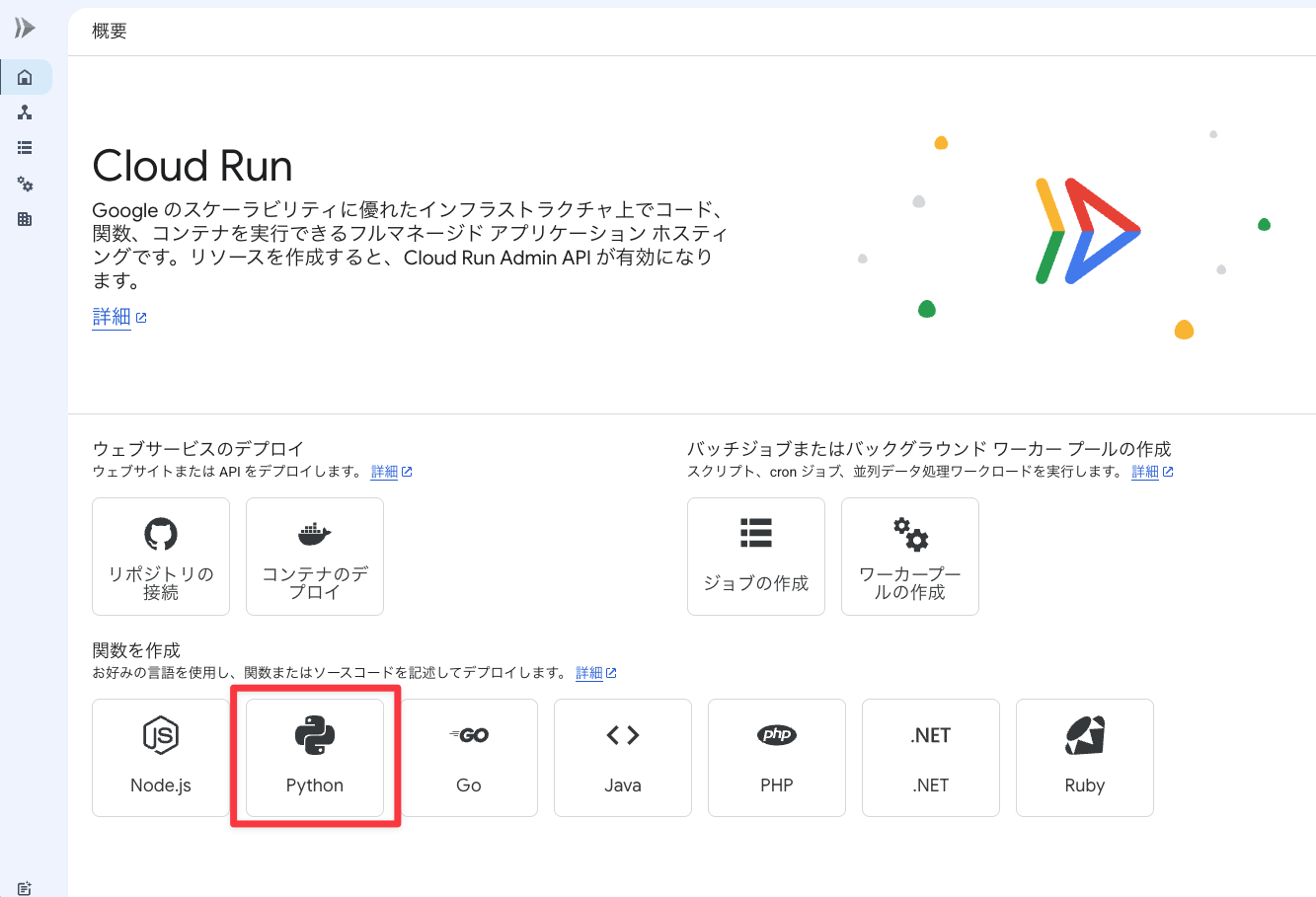Click the 概要 page title
1316x897 pixels.
coord(110,31)
